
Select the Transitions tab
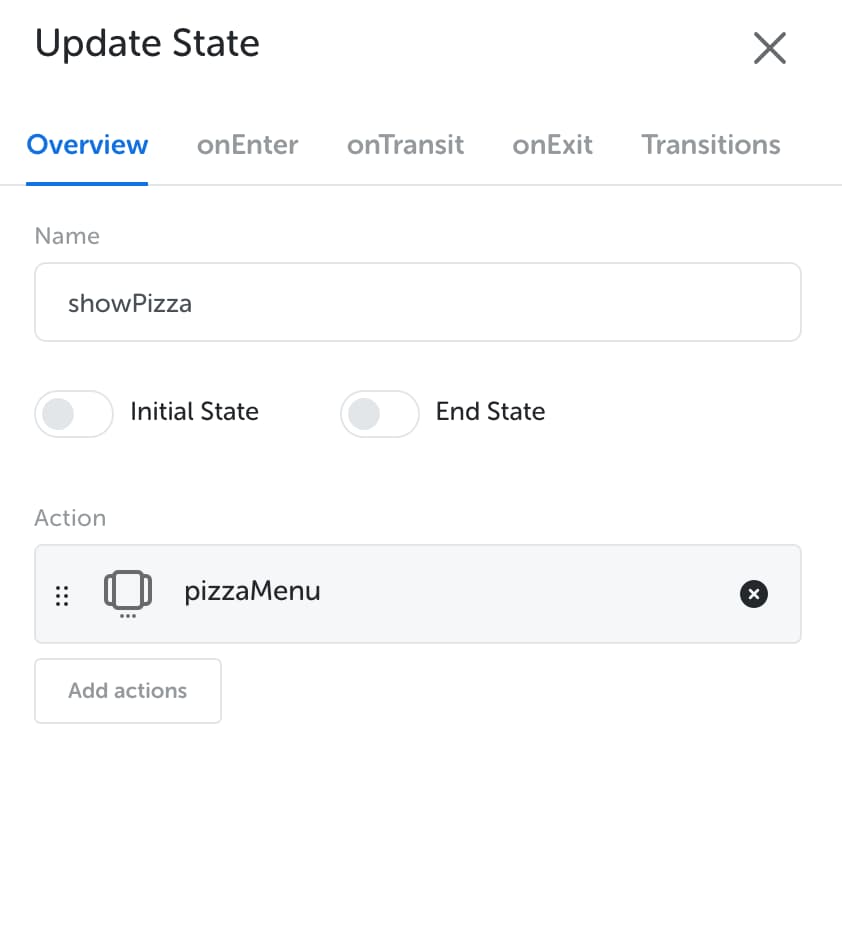click(x=711, y=145)
